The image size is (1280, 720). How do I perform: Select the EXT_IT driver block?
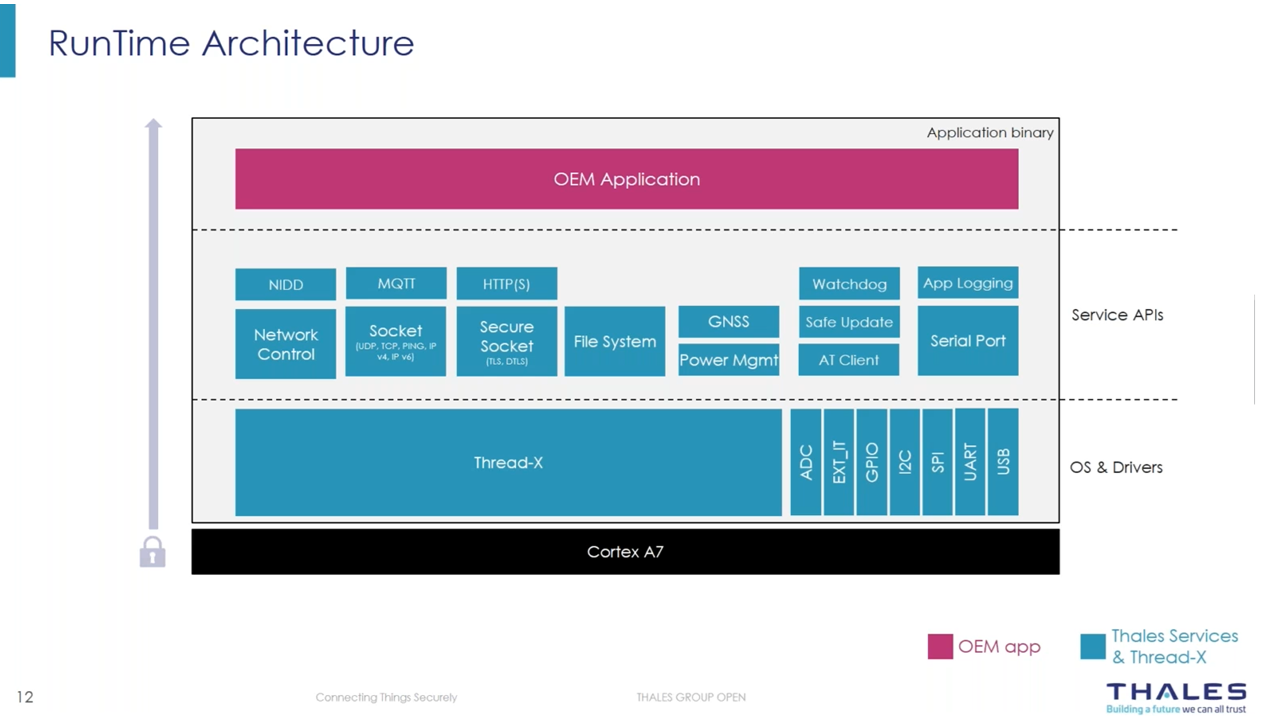click(x=839, y=462)
